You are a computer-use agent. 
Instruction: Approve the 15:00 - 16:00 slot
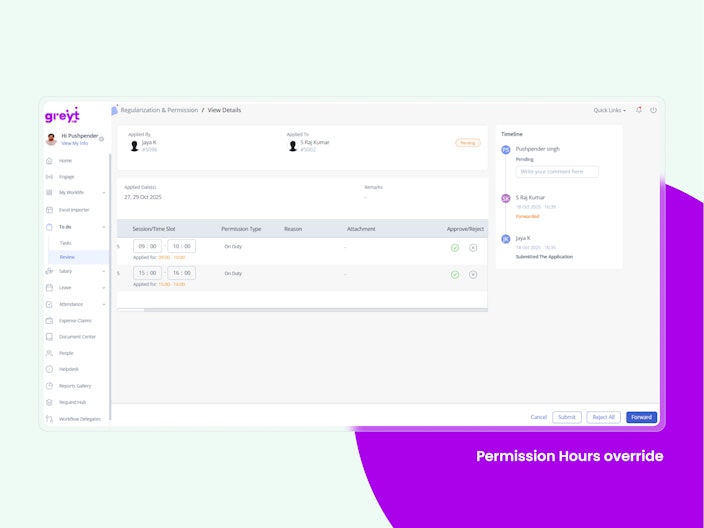tap(455, 275)
